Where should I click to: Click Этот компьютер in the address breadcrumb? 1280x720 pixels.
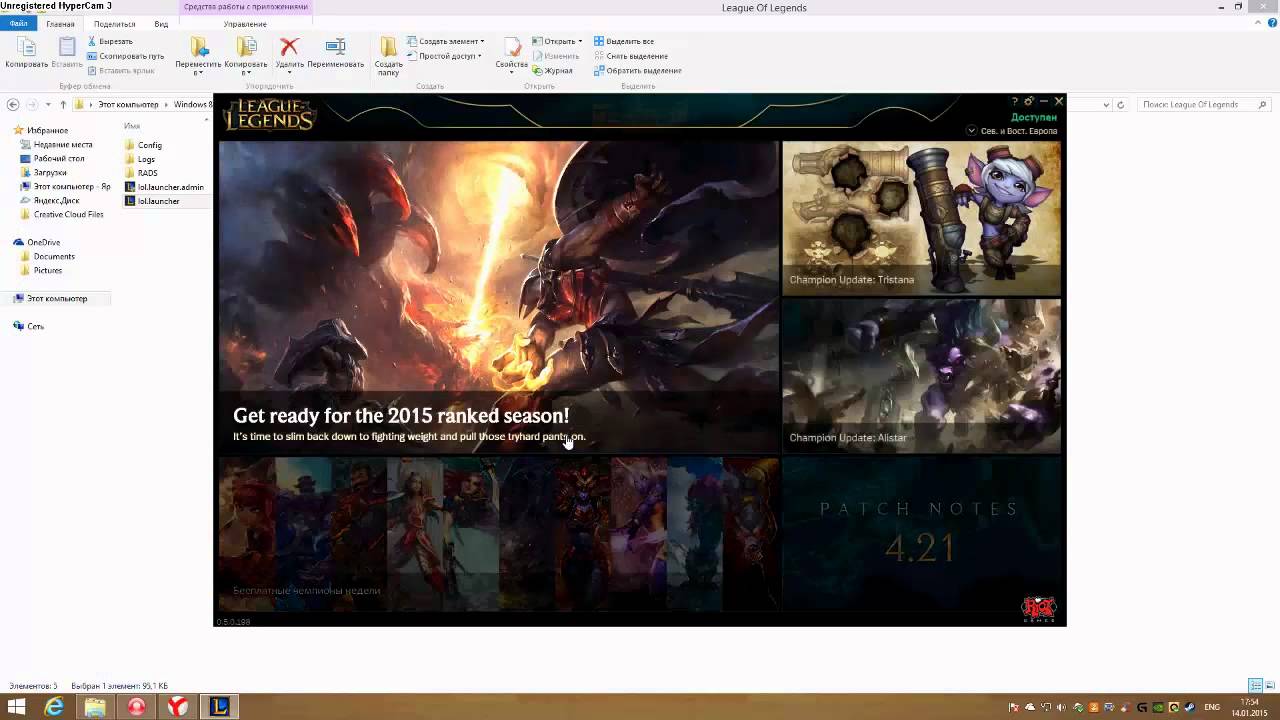pyautogui.click(x=128, y=104)
